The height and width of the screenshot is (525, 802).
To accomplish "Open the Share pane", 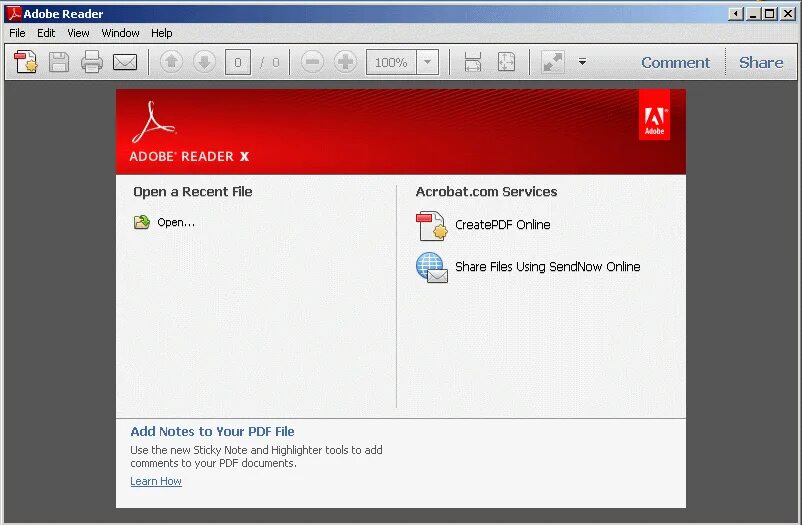I will 761,62.
